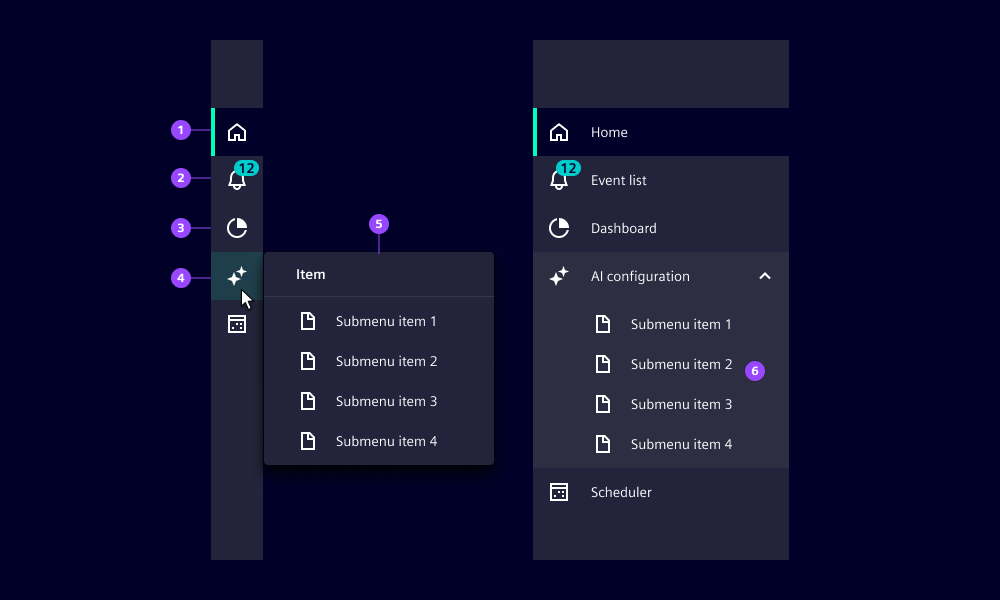
Task: Open notifications via the bell icon
Action: [x=237, y=179]
